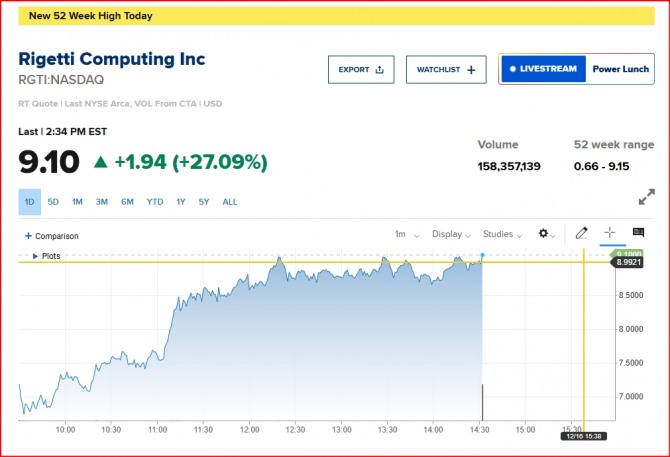The width and height of the screenshot is (670, 457).
Task: Show ALL time range
Action: pyautogui.click(x=230, y=202)
